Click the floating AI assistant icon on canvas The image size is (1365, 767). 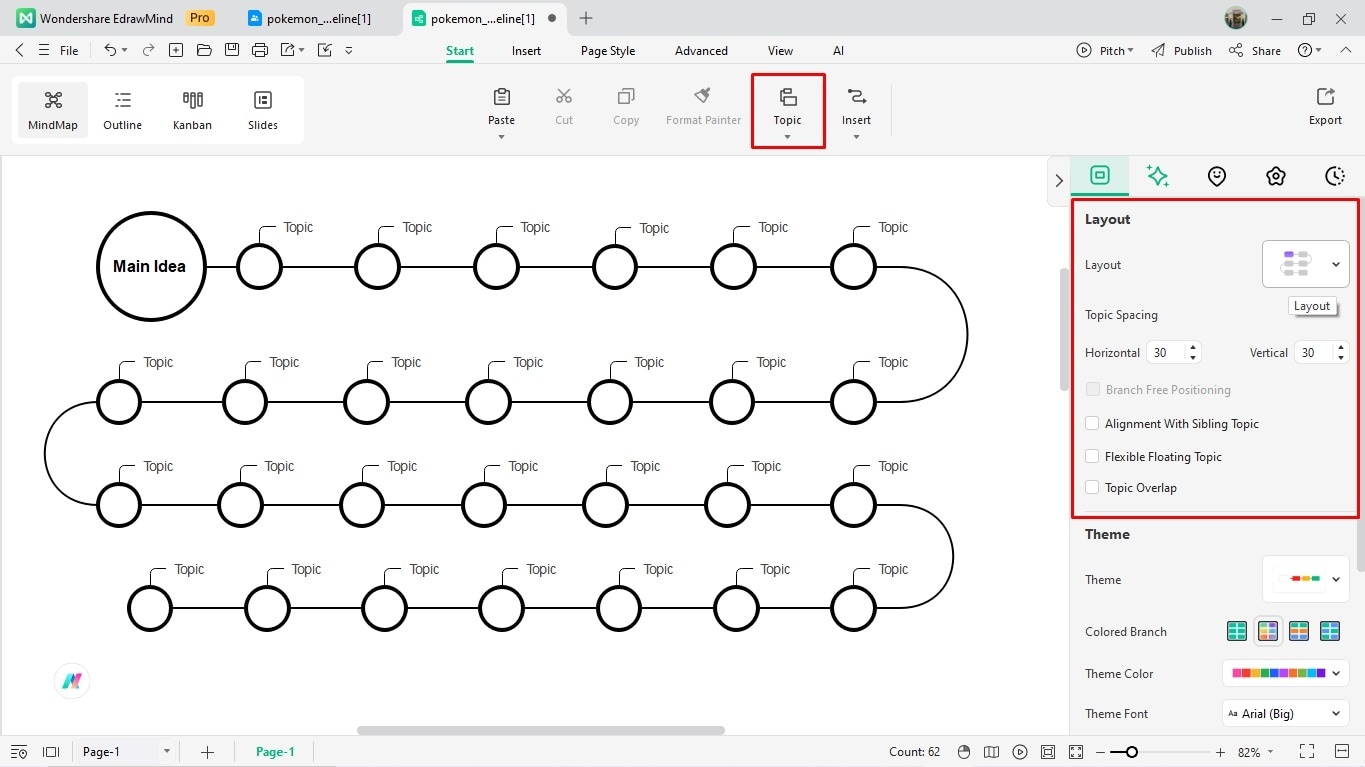click(72, 681)
